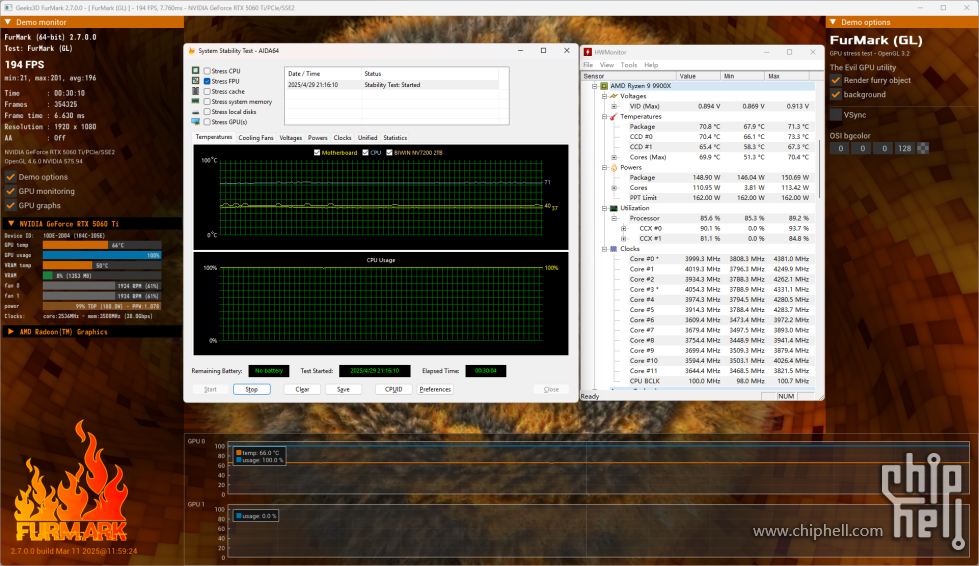This screenshot has width=979, height=566.
Task: Click the Stress CPU chip icon
Action: point(195,71)
